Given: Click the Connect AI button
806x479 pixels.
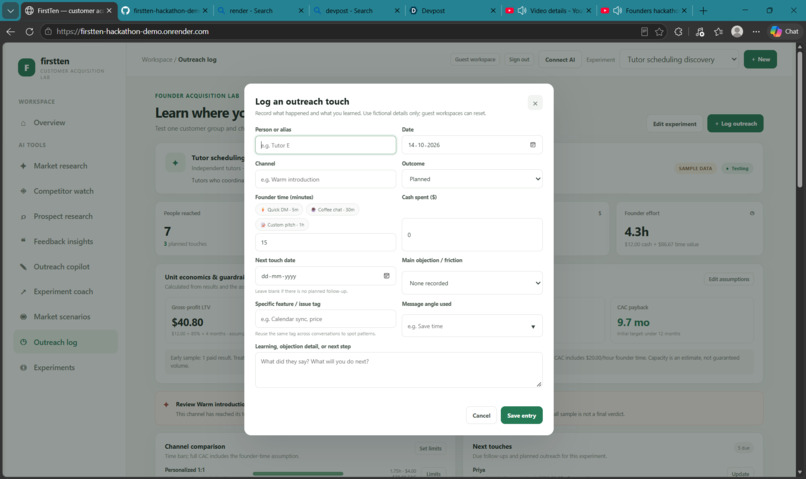Looking at the screenshot, I should 560,60.
